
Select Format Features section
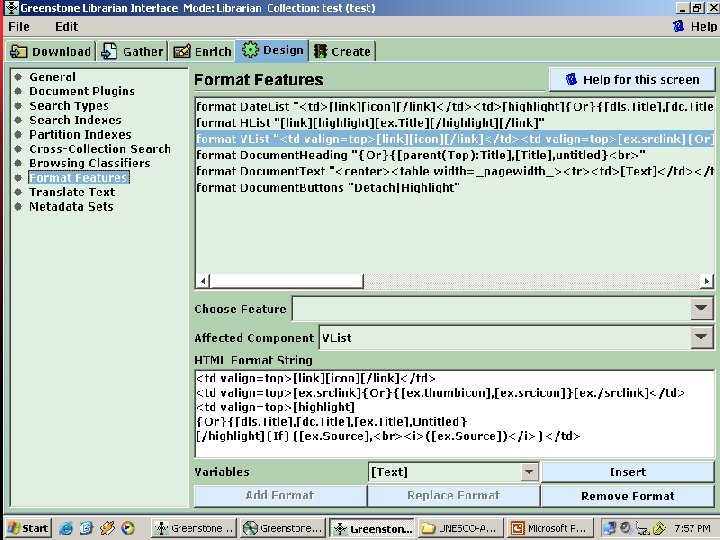(79, 177)
